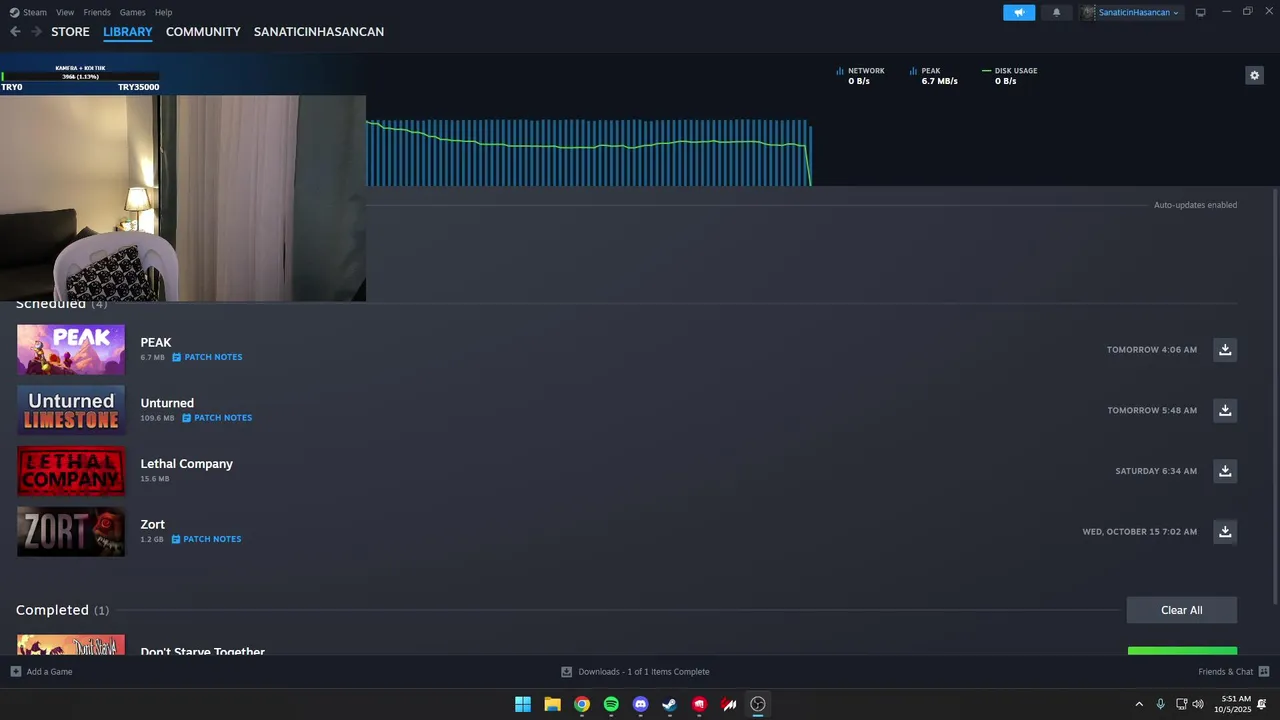Open the red app taskbar icon
The height and width of the screenshot is (720, 1280).
[x=699, y=704]
